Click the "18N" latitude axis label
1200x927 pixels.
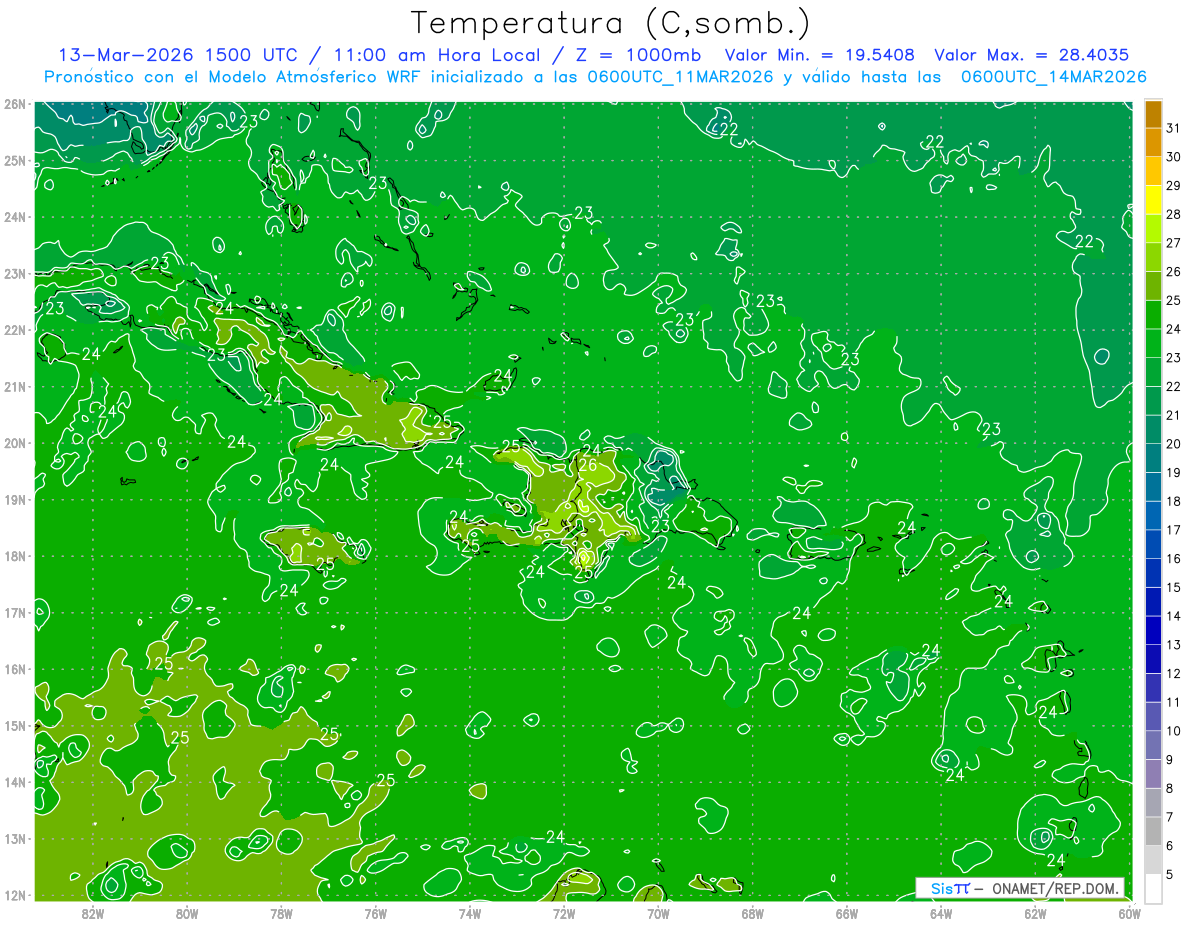[14, 556]
